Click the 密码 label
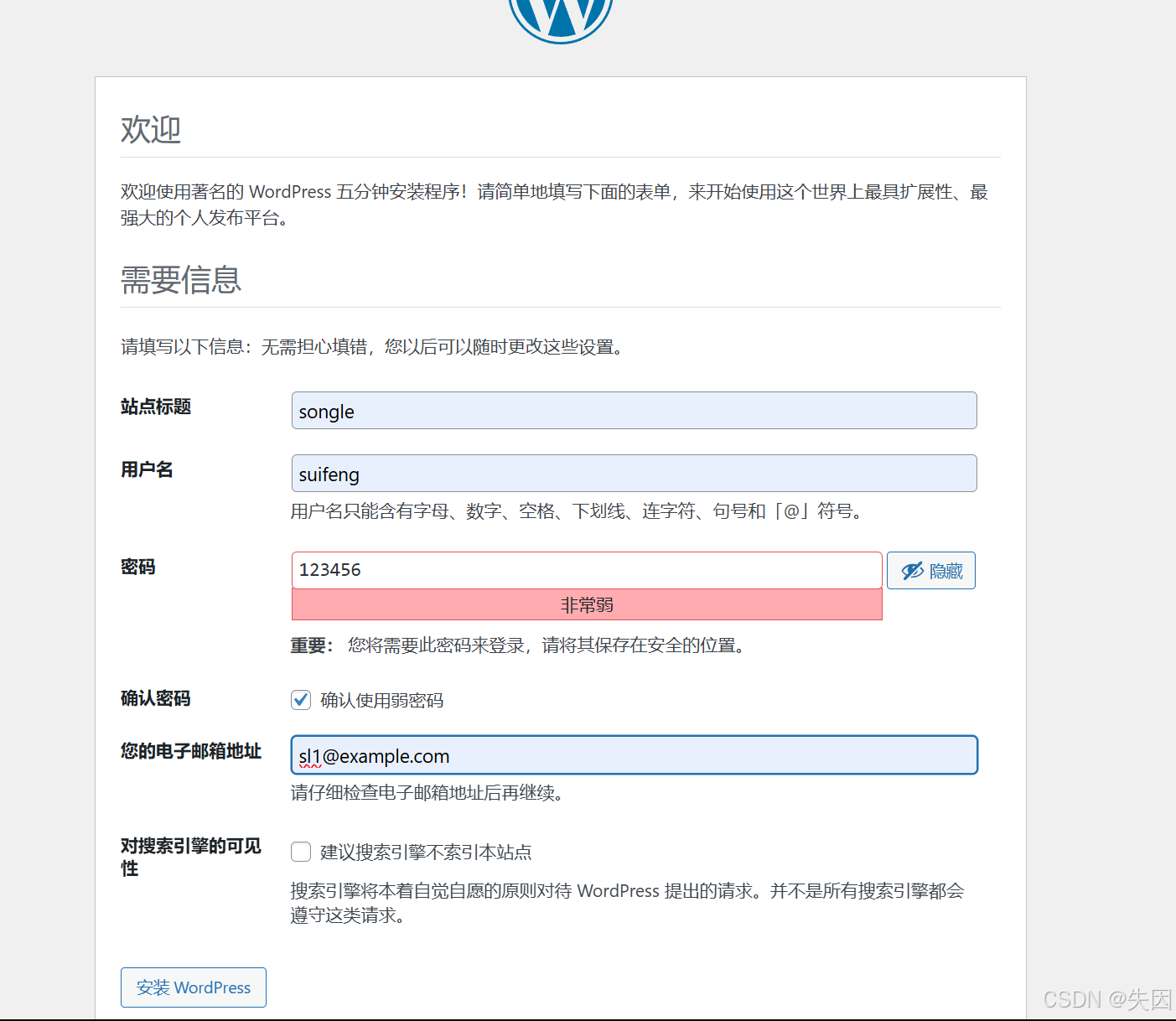Image resolution: width=1176 pixels, height=1021 pixels. pos(138,567)
